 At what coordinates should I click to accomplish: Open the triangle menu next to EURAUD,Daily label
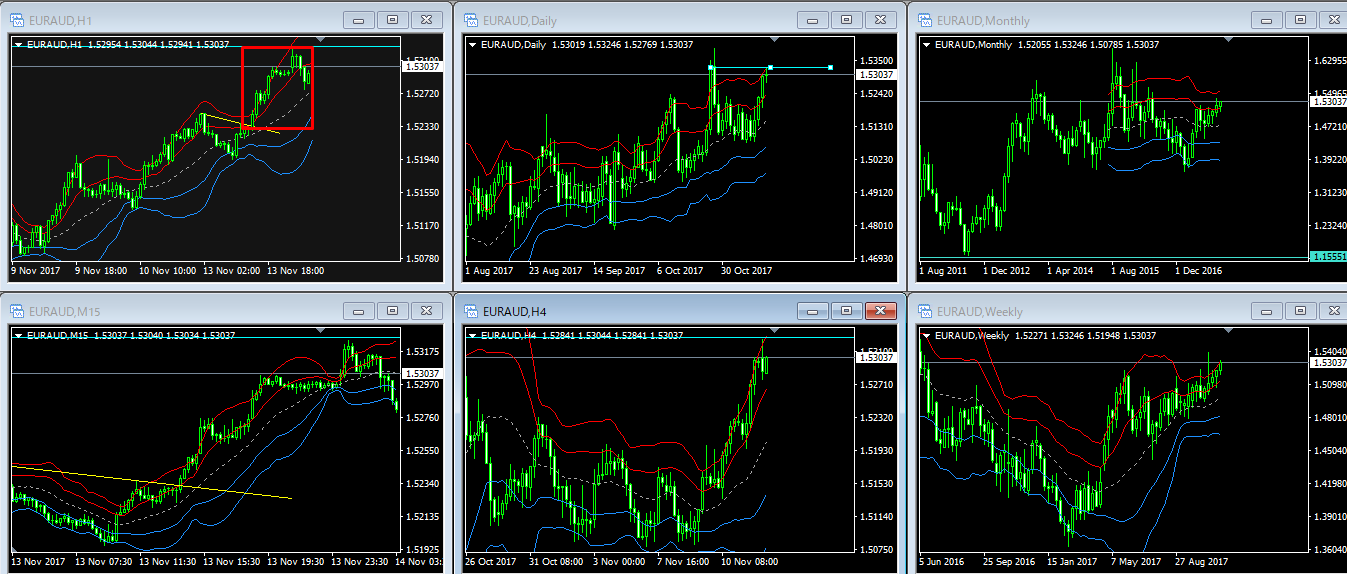coord(473,44)
